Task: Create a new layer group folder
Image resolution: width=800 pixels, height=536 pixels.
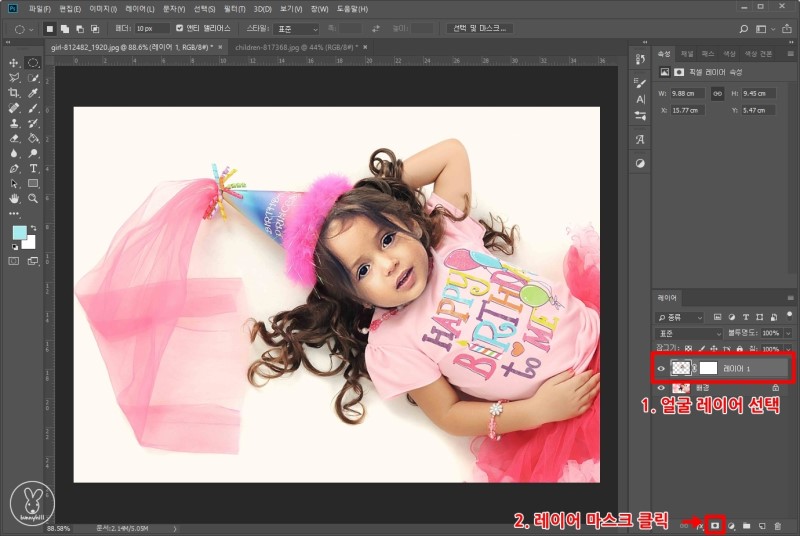Action: tap(746, 524)
